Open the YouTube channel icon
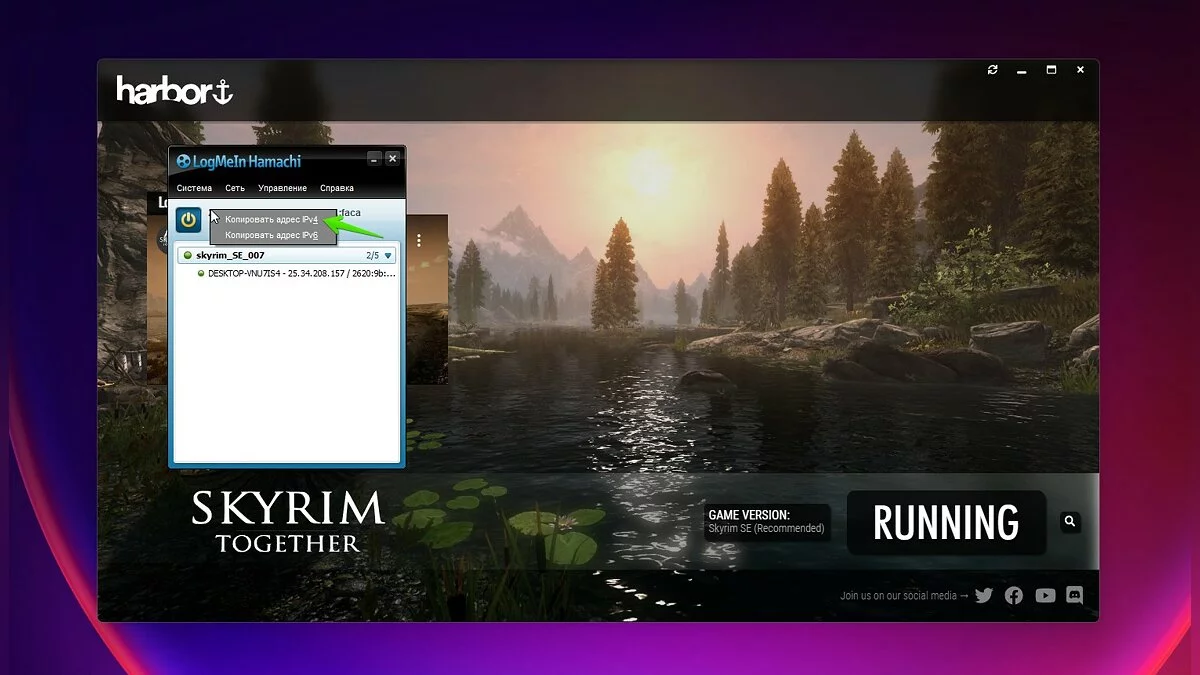The width and height of the screenshot is (1200, 675). [x=1045, y=596]
